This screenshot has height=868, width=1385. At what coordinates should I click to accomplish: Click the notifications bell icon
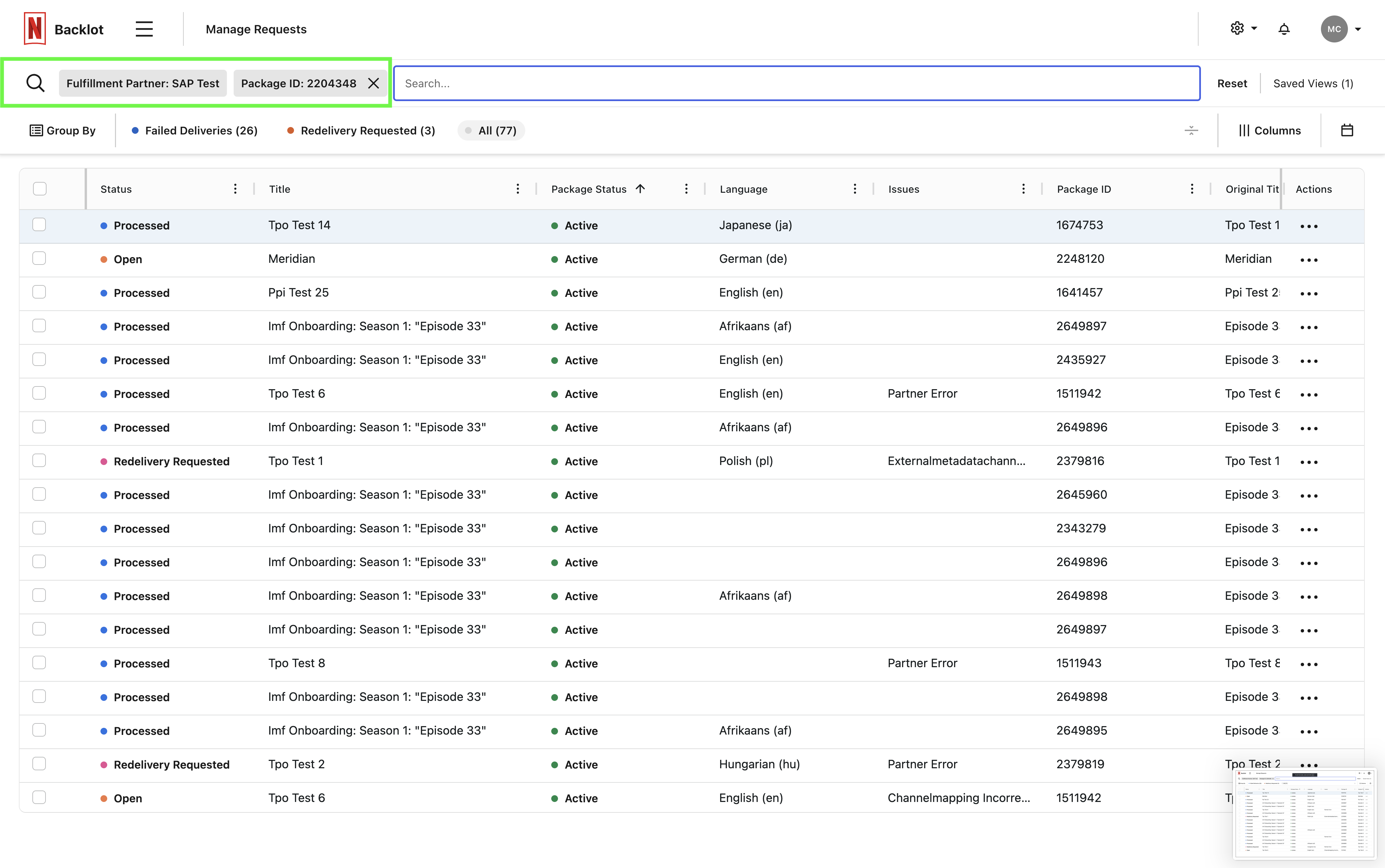click(x=1284, y=29)
